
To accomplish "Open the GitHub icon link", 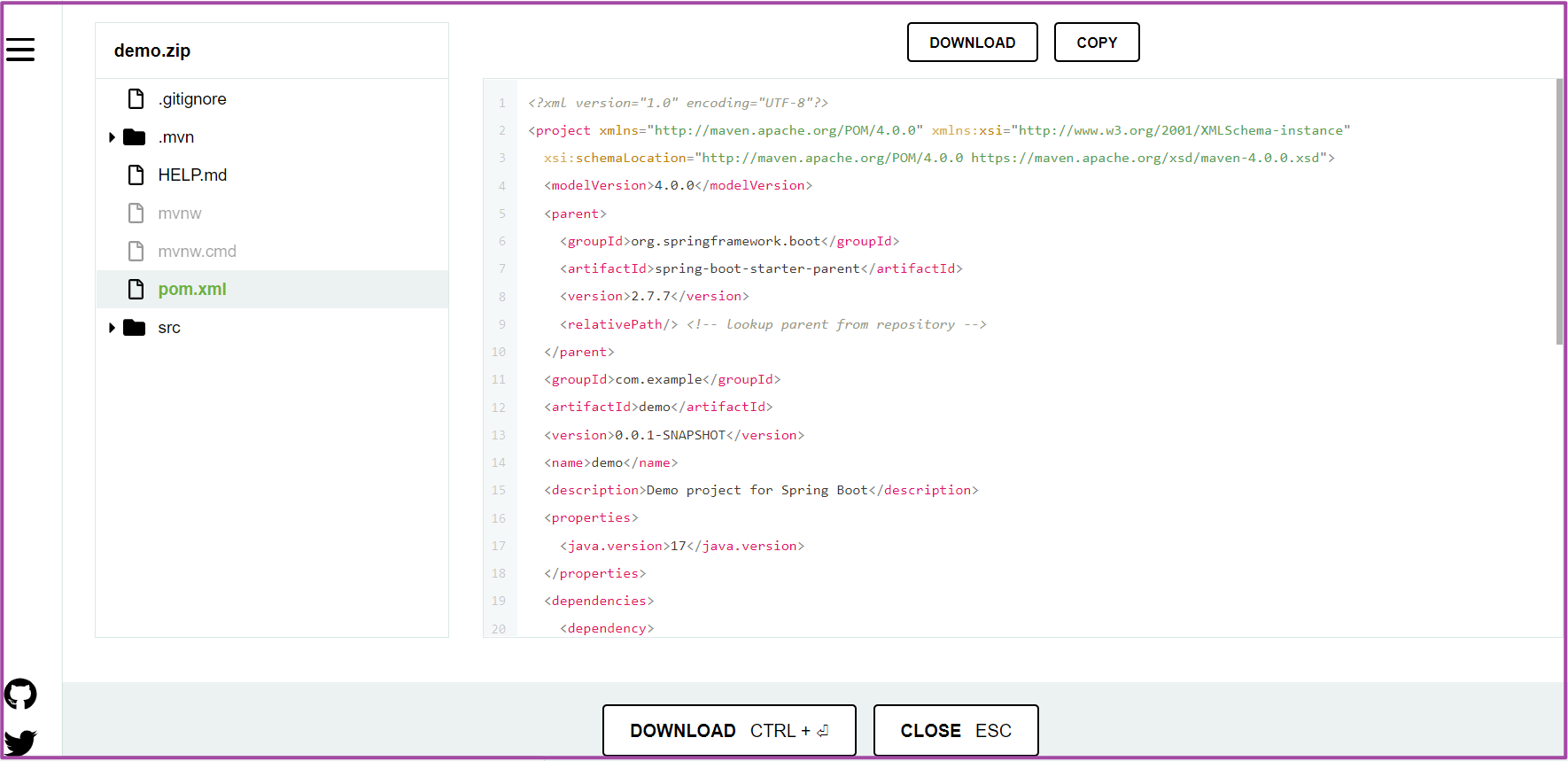I will click(x=20, y=694).
